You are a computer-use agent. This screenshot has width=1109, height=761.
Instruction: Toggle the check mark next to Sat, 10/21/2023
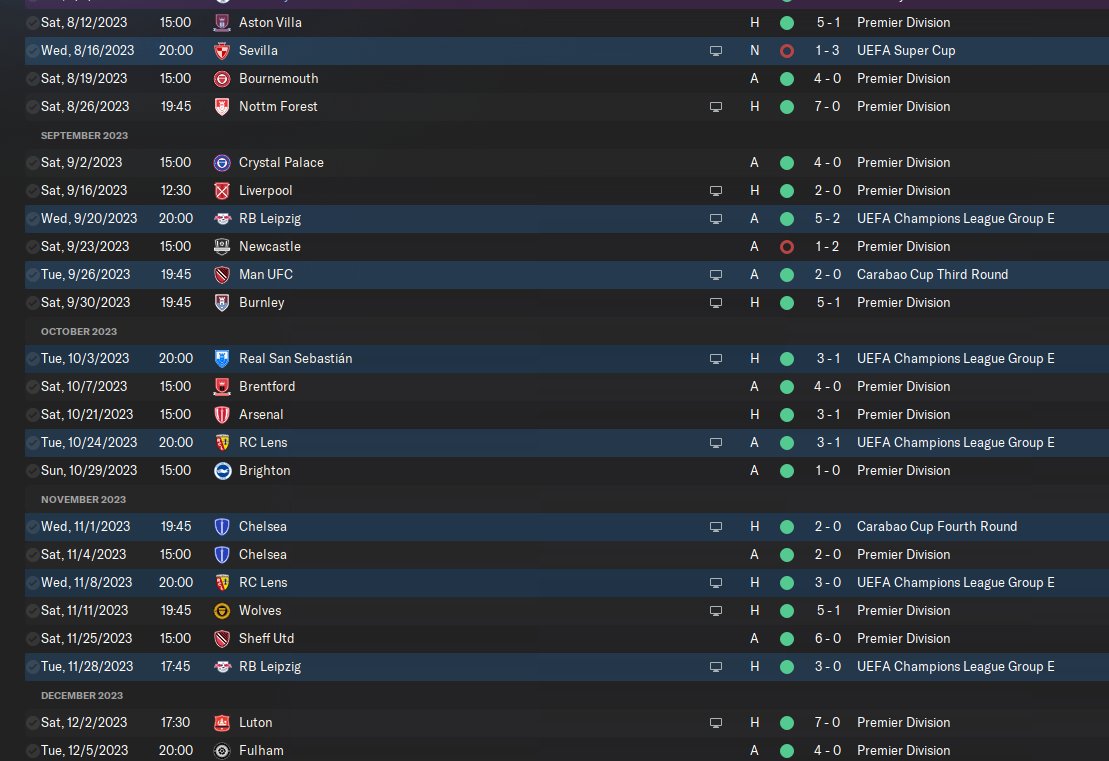point(33,414)
